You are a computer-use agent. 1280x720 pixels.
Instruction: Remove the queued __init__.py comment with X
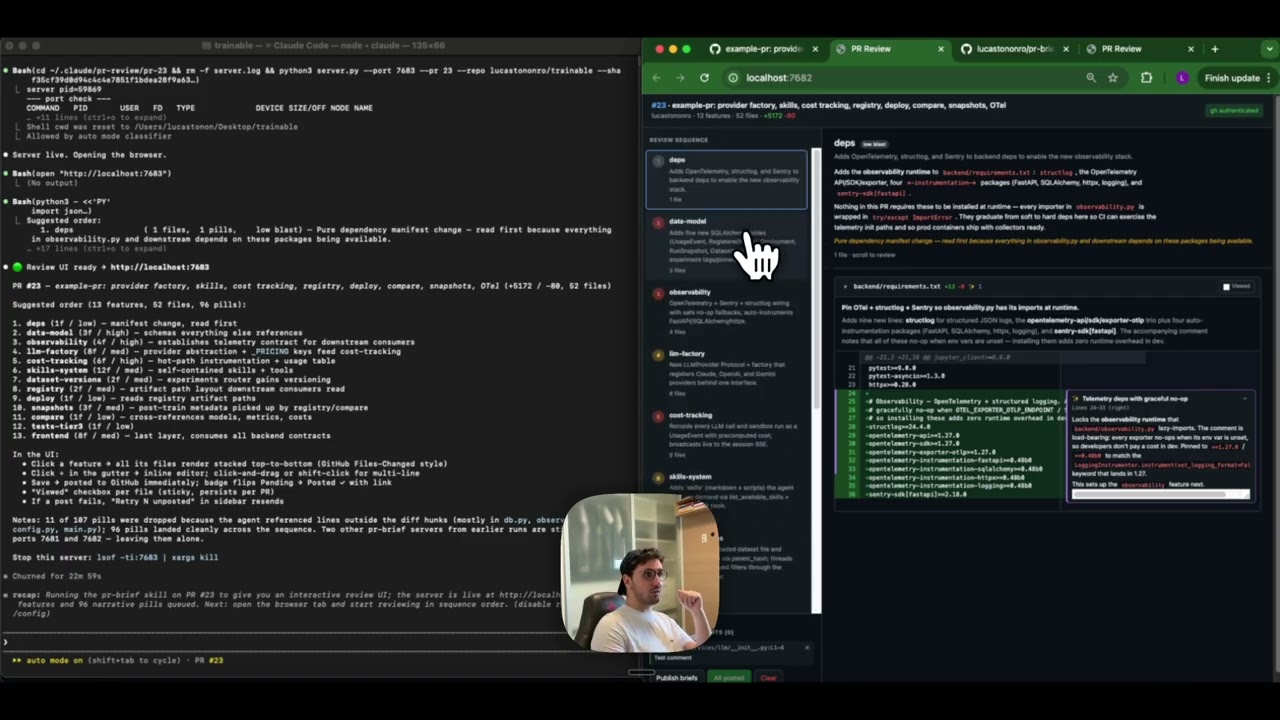click(807, 647)
